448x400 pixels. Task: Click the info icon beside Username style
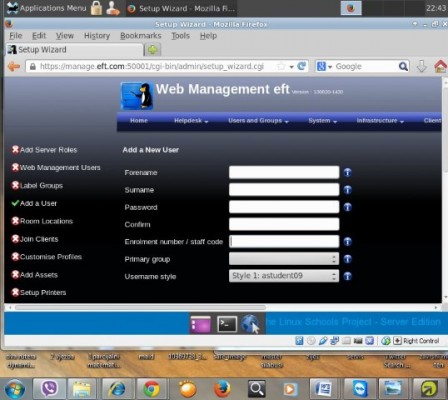pos(348,276)
